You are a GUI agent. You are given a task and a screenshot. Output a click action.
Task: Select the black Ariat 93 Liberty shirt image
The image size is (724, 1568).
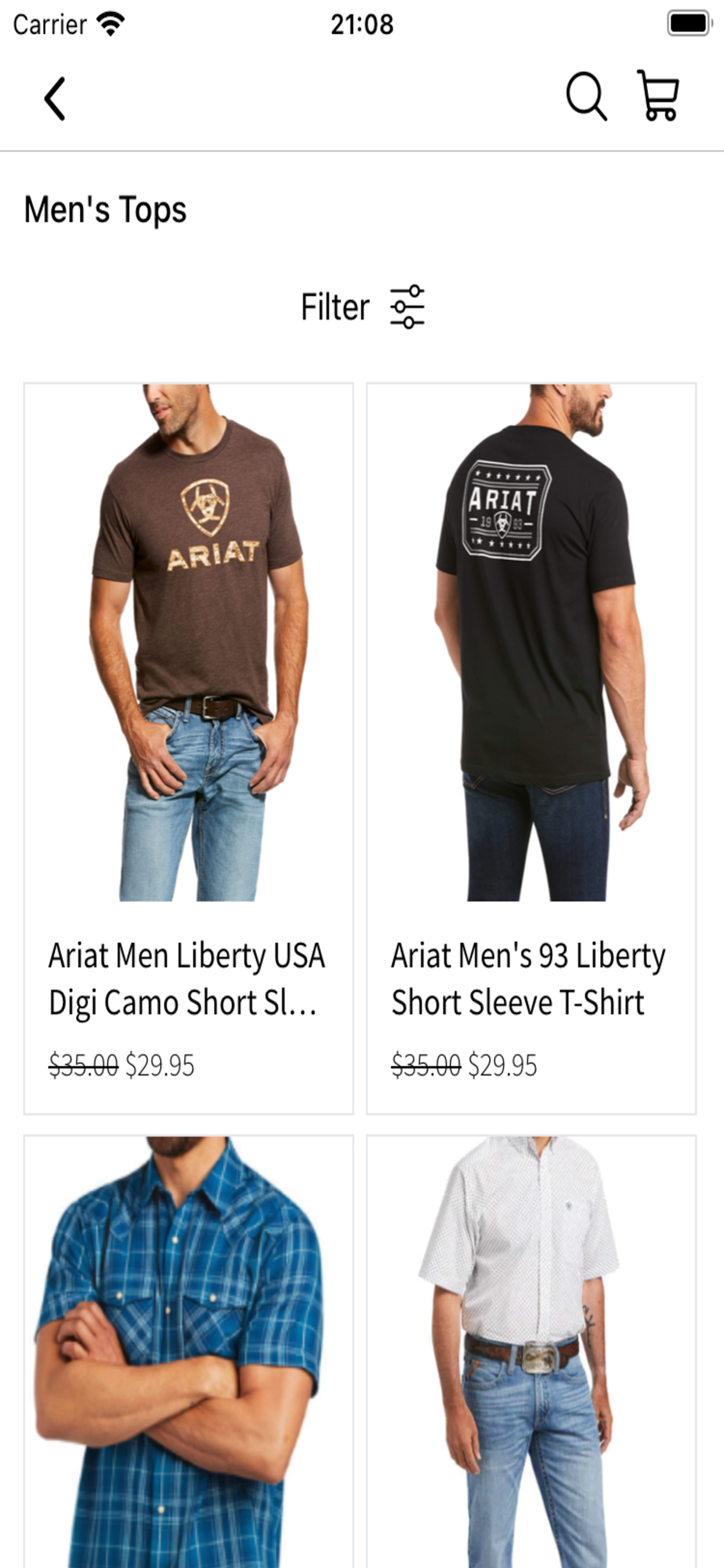[531, 642]
